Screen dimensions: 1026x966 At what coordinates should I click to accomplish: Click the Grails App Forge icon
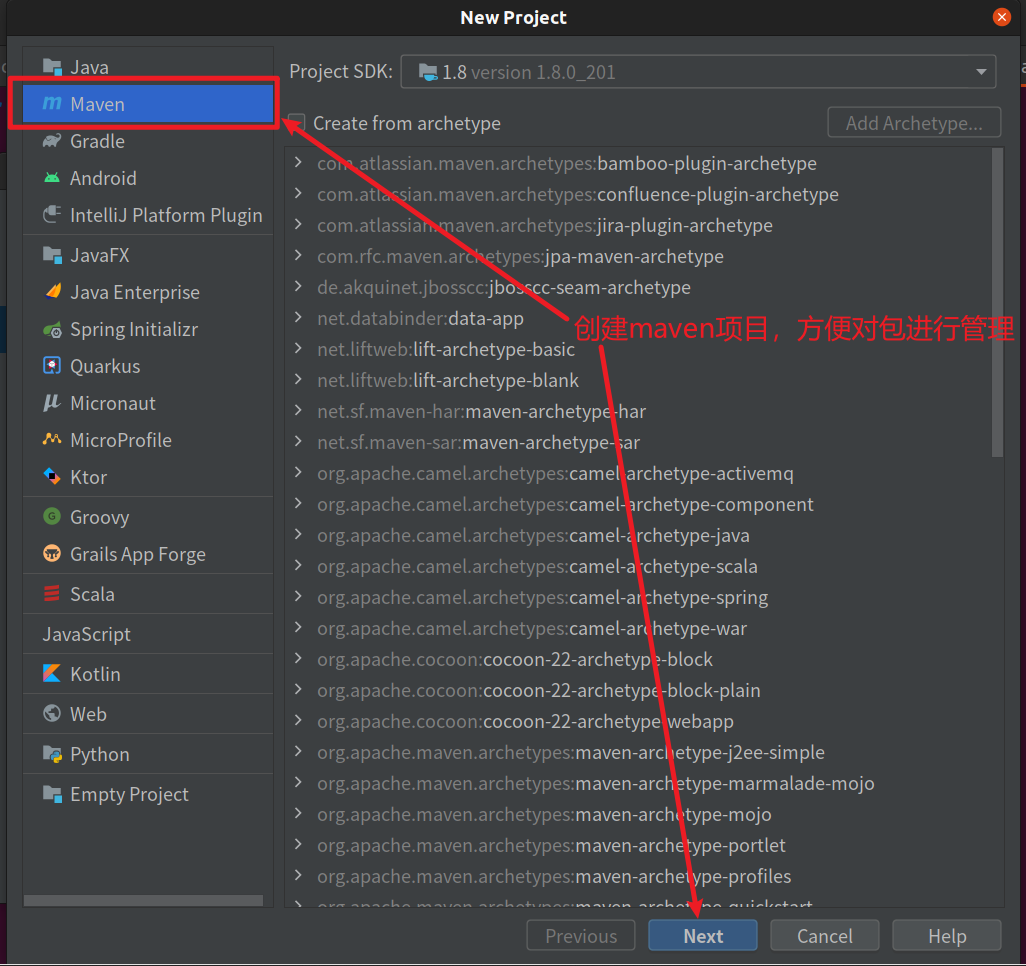52,553
